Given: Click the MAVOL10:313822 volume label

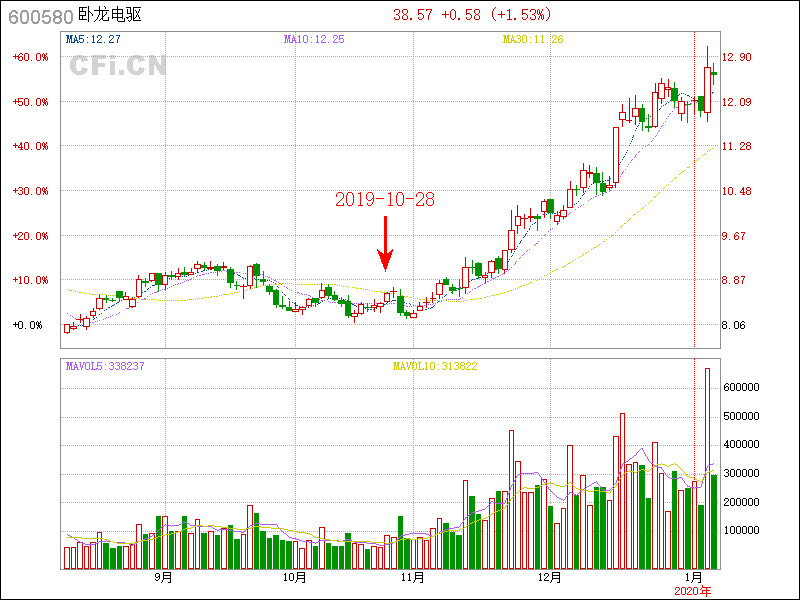Looking at the screenshot, I should (x=435, y=366).
